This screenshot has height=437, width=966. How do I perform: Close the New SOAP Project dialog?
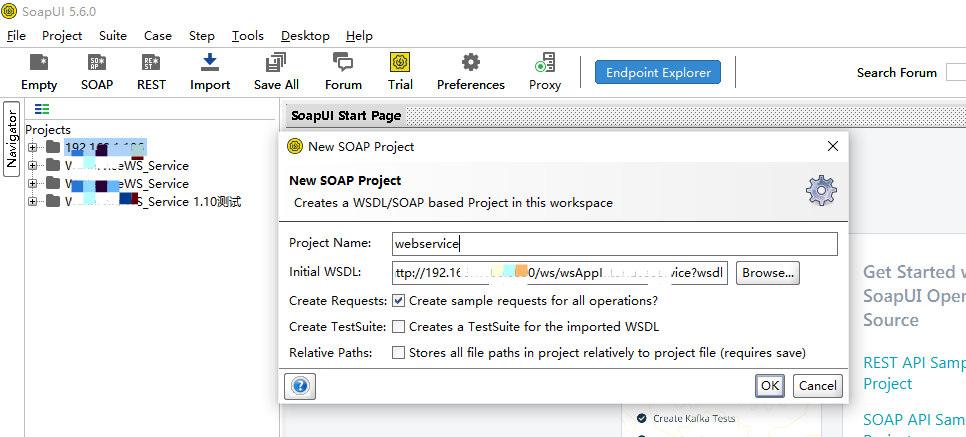point(832,146)
